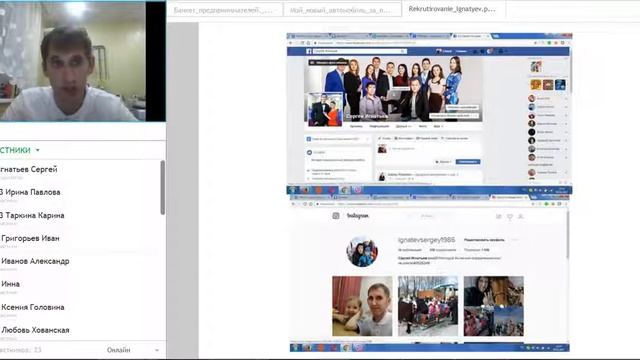This screenshot has width=640, height=360.
Task: Click the blue publish button in Facebook
Action: pyautogui.click(x=468, y=162)
